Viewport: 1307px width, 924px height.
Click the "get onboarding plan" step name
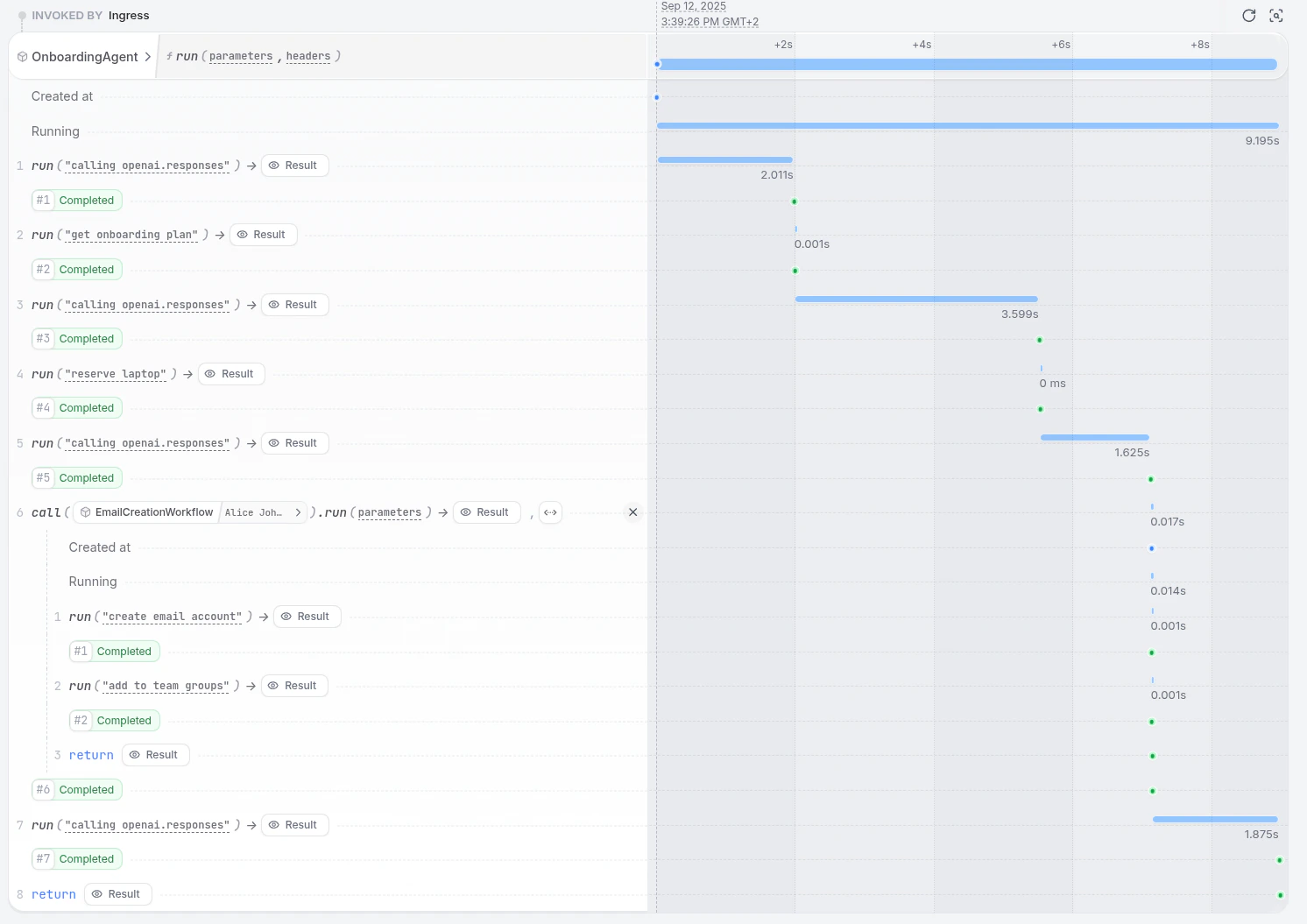tap(131, 235)
